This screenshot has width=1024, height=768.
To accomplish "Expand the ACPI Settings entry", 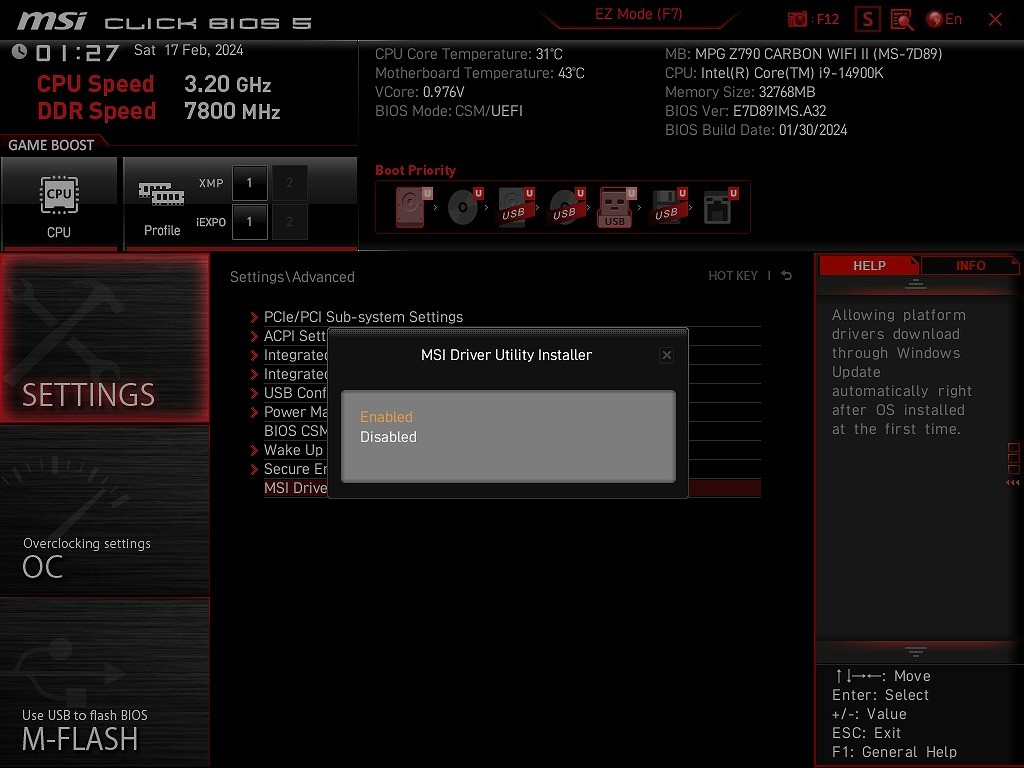I will click(288, 336).
